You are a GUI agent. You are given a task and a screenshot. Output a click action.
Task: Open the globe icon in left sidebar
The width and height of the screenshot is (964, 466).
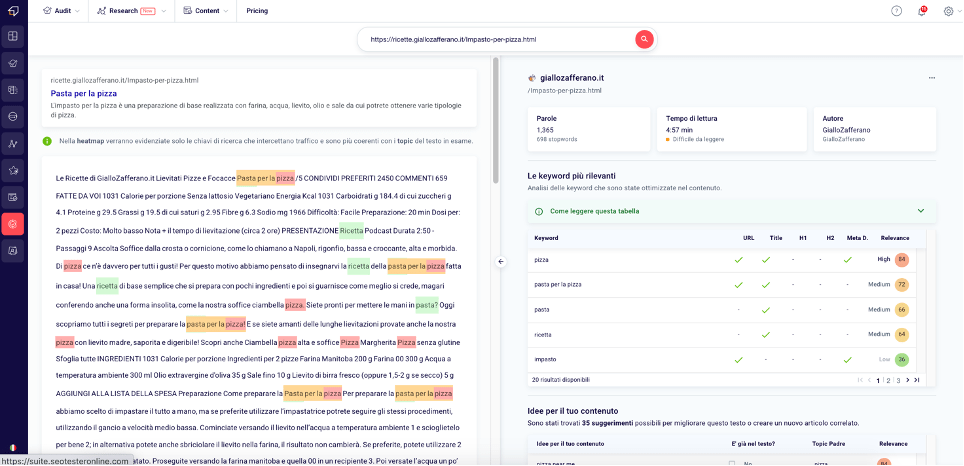tap(13, 116)
